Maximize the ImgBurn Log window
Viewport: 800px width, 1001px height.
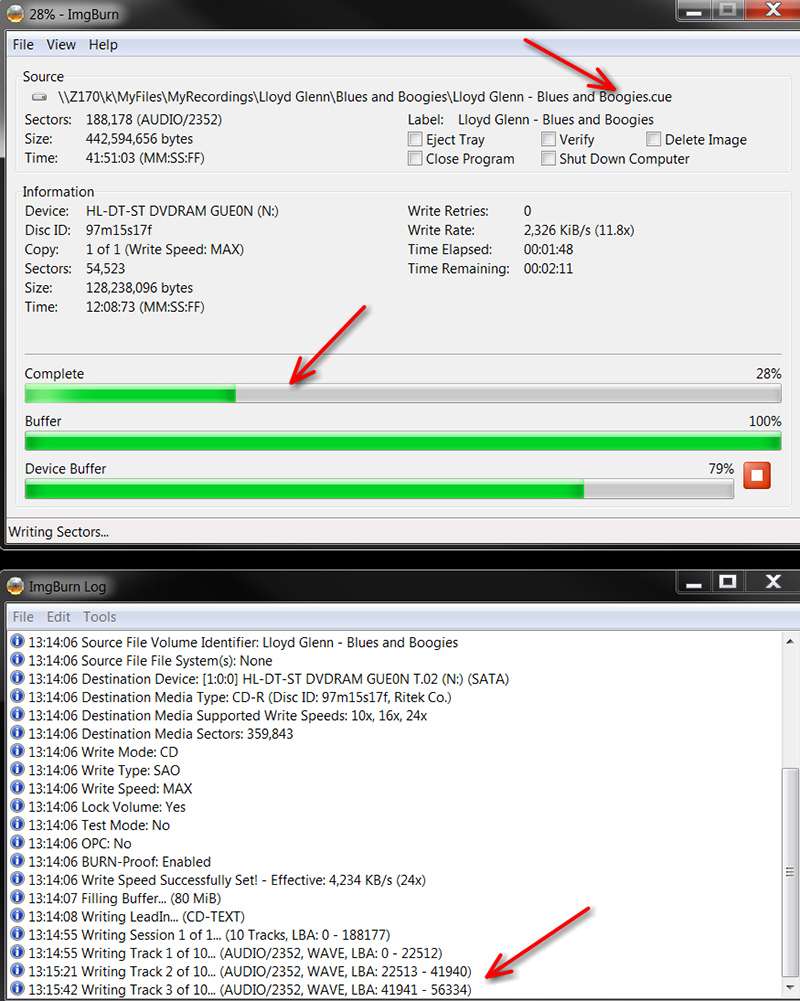pos(727,582)
